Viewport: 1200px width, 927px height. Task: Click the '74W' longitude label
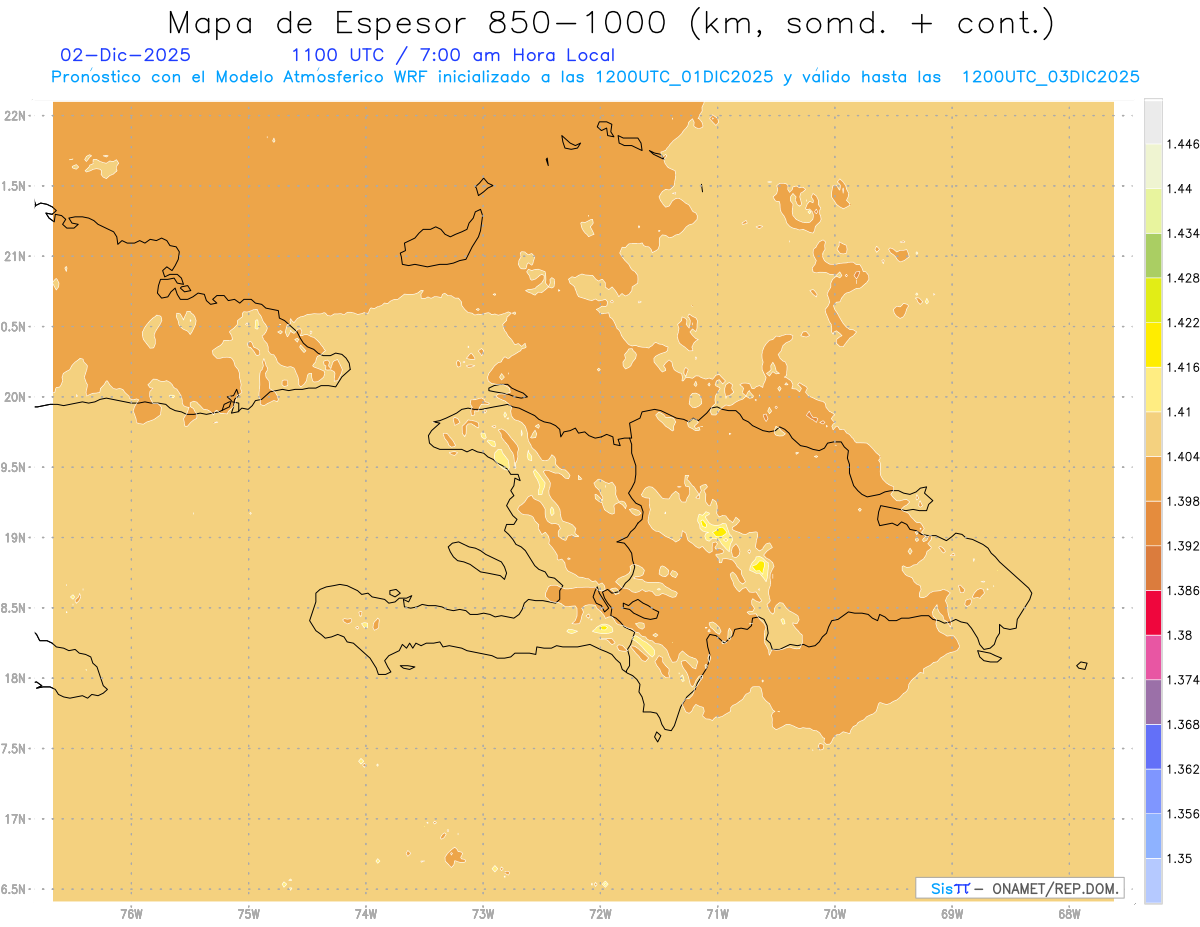pyautogui.click(x=366, y=914)
